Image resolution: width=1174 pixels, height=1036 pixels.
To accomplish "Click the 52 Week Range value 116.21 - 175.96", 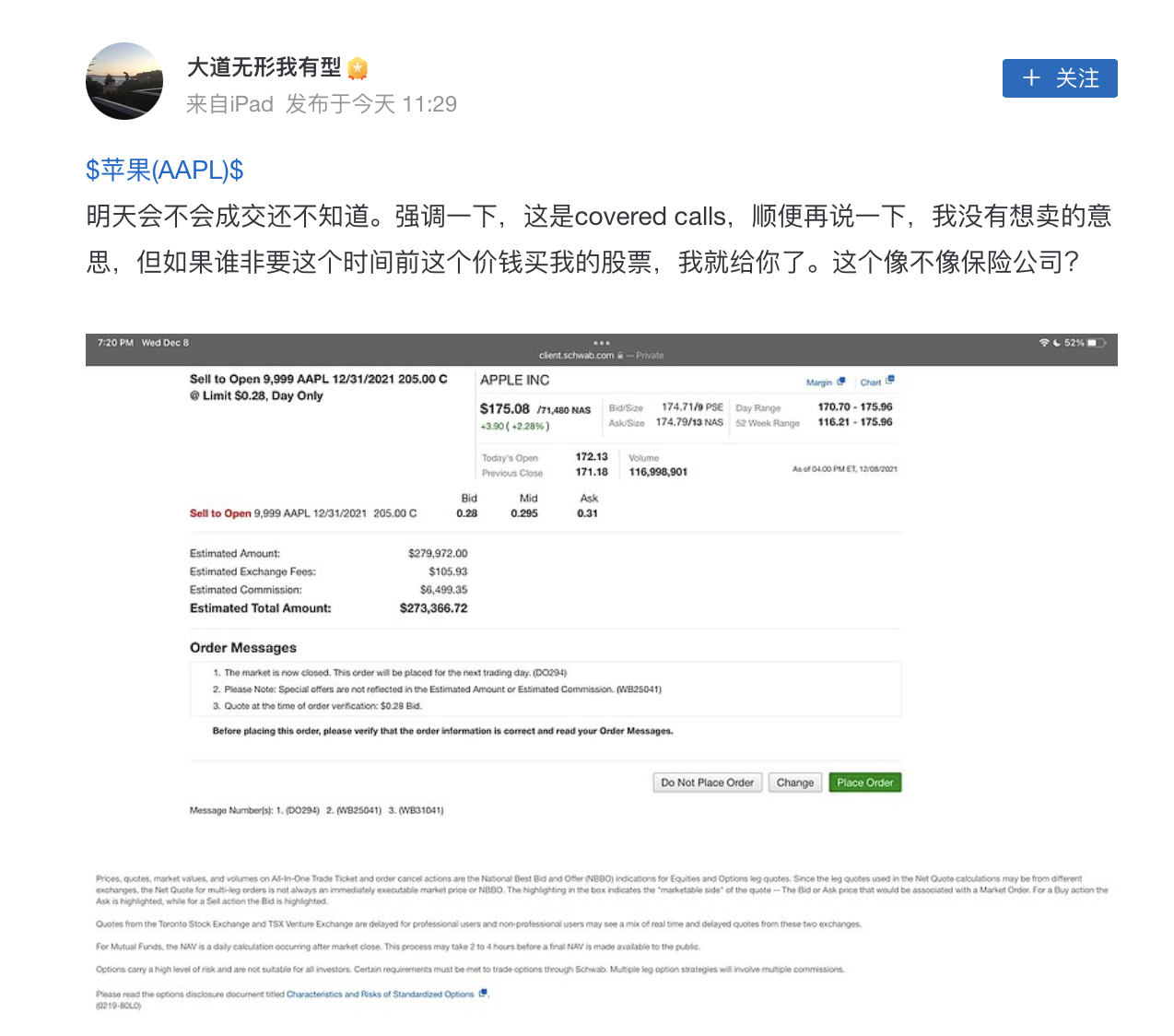I will [x=855, y=422].
